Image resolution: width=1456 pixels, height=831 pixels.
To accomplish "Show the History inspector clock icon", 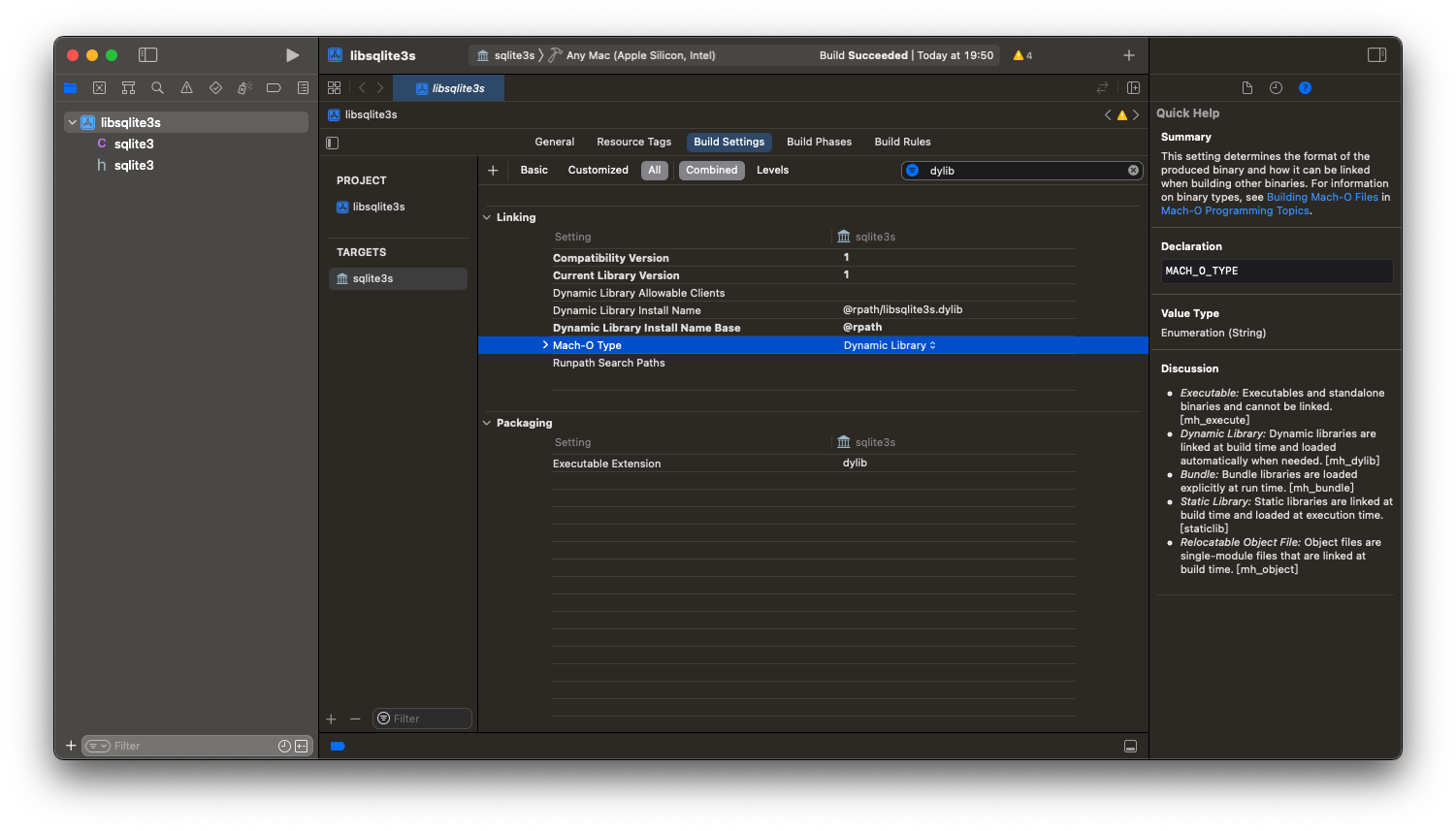I will click(x=1276, y=88).
